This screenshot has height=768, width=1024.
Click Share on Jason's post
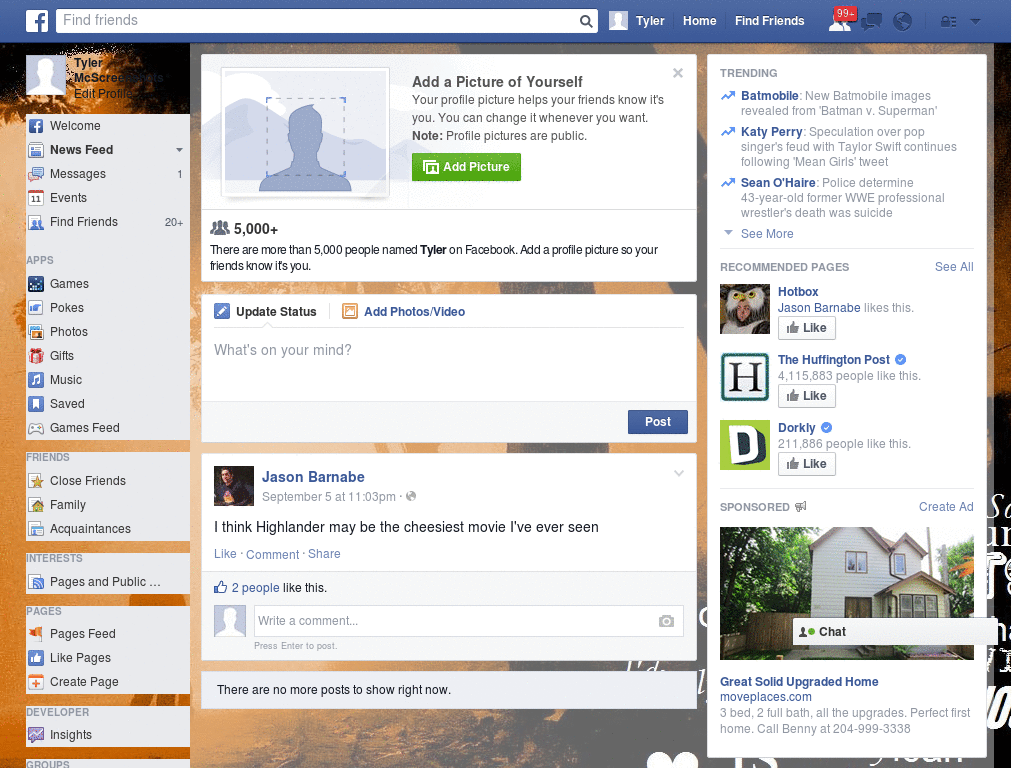coord(324,554)
